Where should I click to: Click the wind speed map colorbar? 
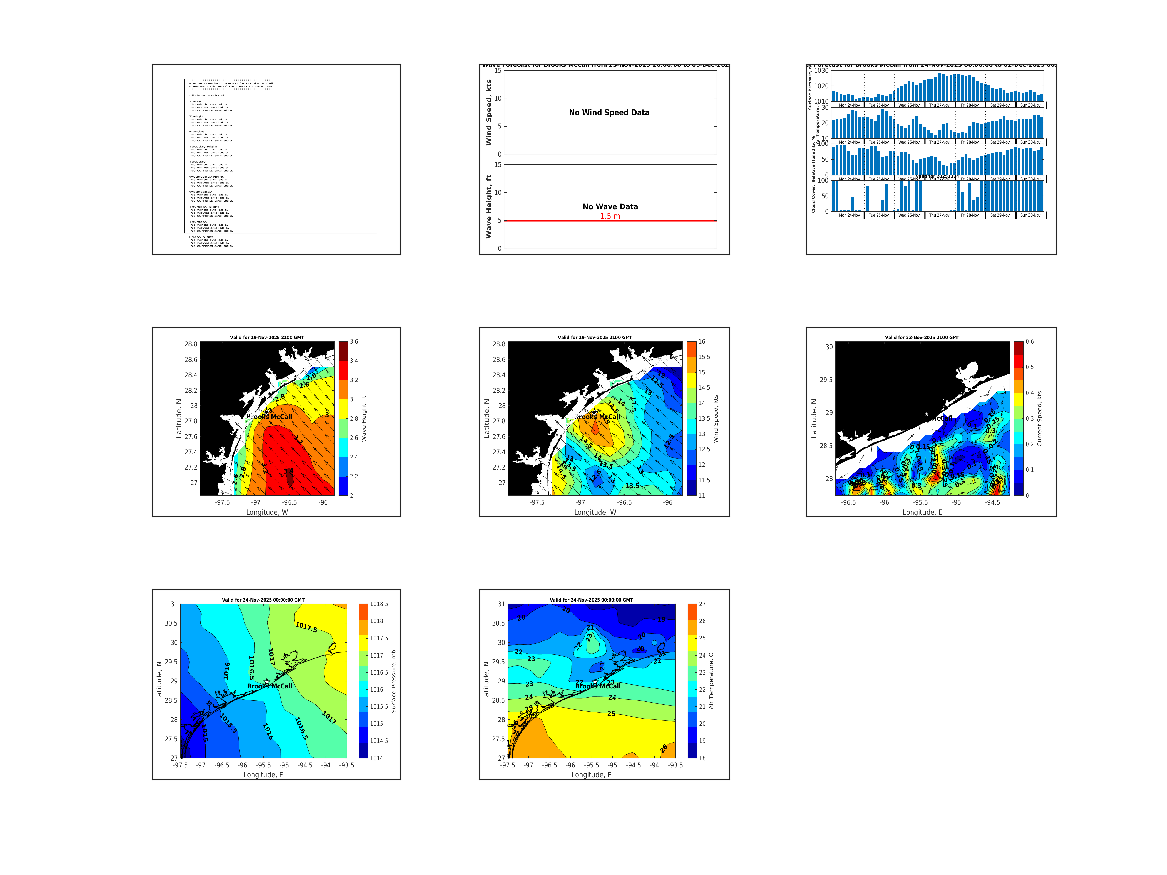coord(690,418)
